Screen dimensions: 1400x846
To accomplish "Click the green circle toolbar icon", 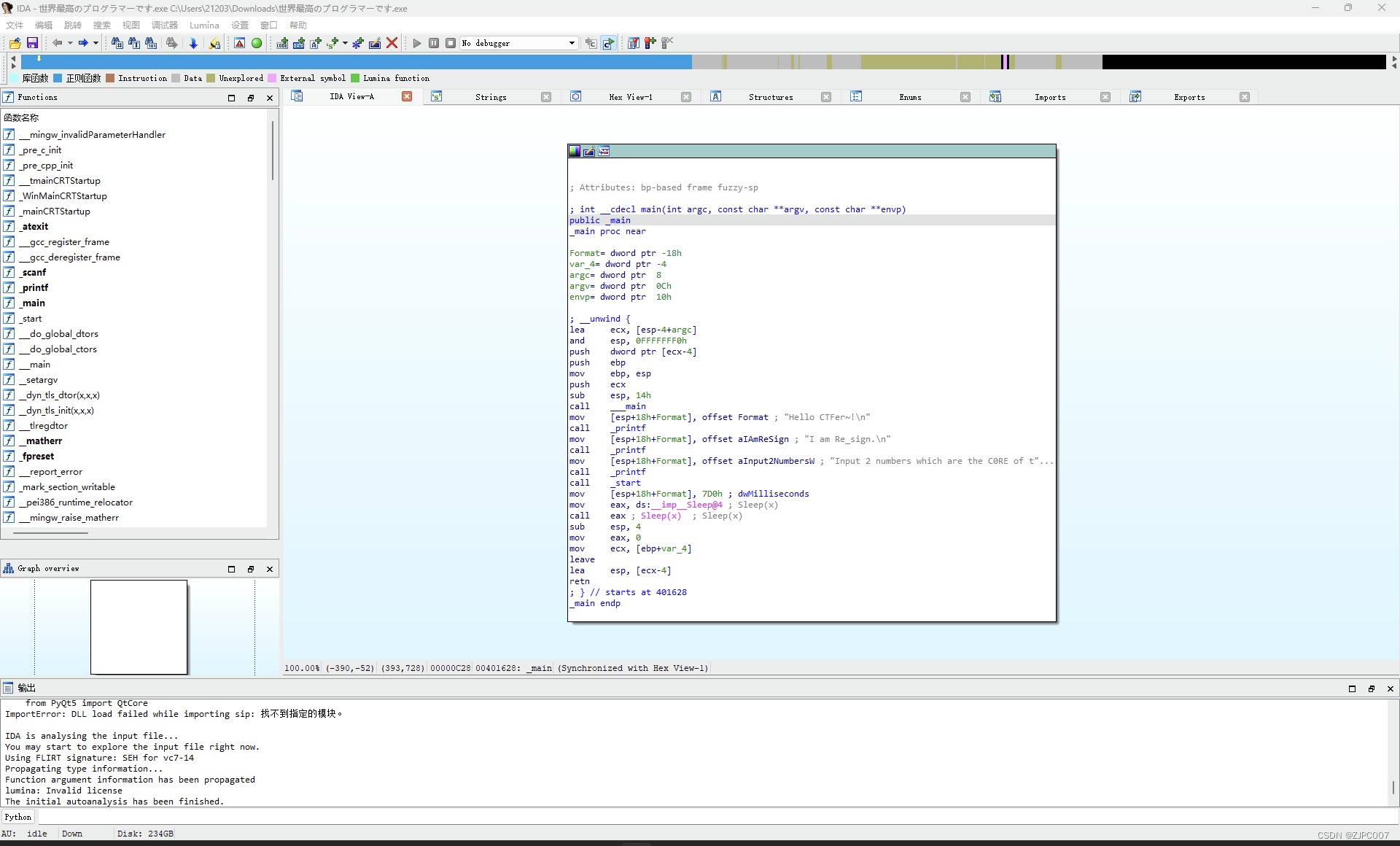I will (x=257, y=44).
